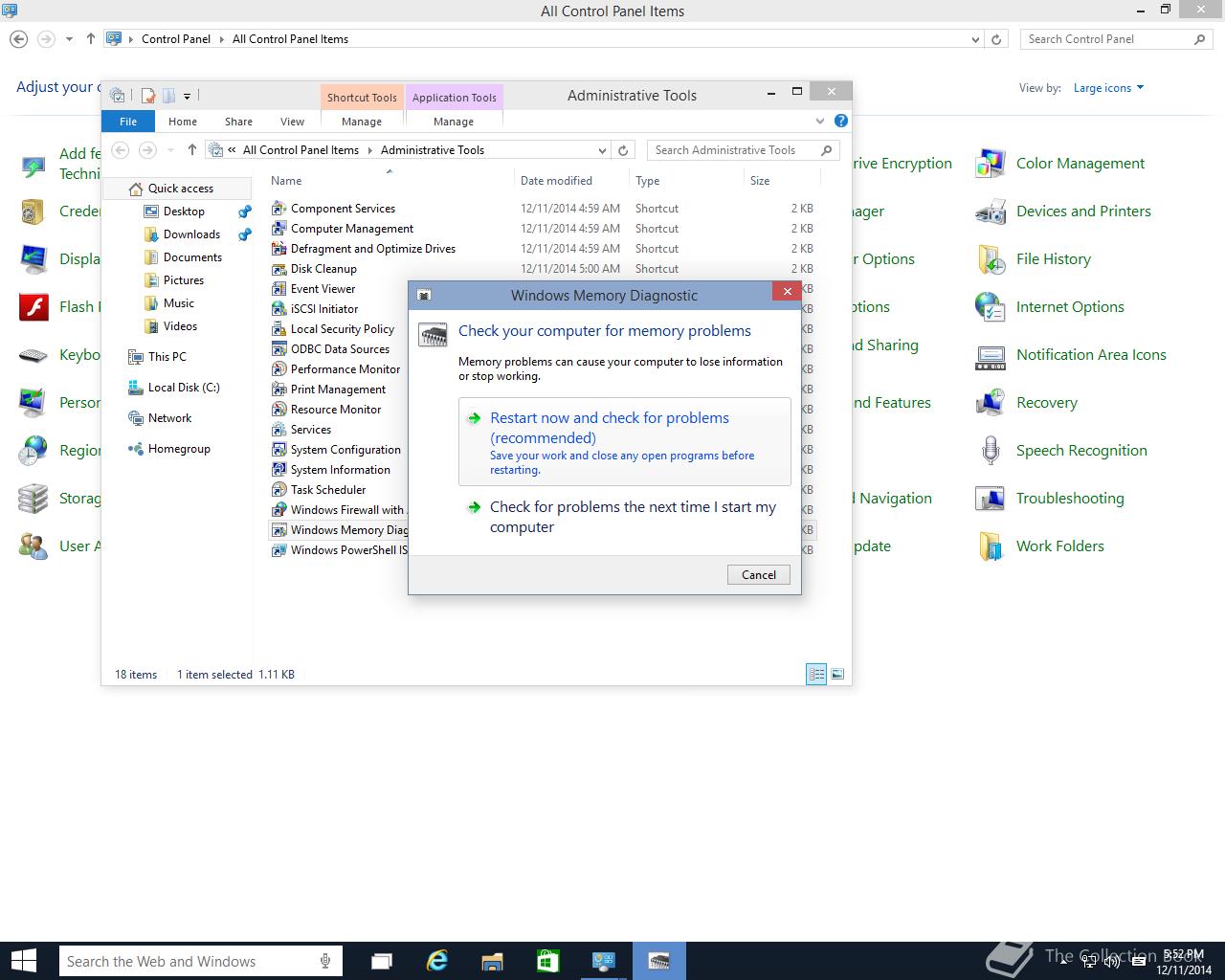
Task: Open the File menu tab
Action: pyautogui.click(x=128, y=122)
